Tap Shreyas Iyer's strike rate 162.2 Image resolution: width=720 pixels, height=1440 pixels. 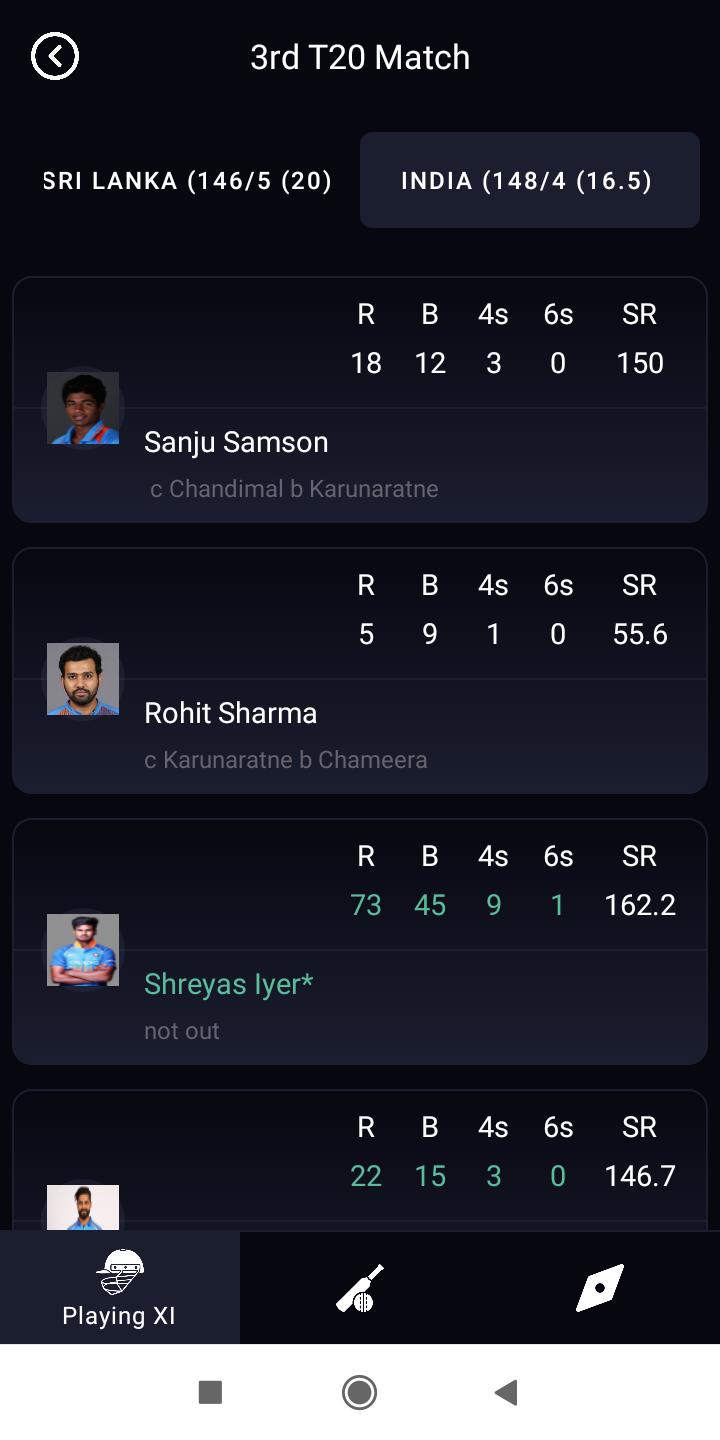[x=640, y=905]
